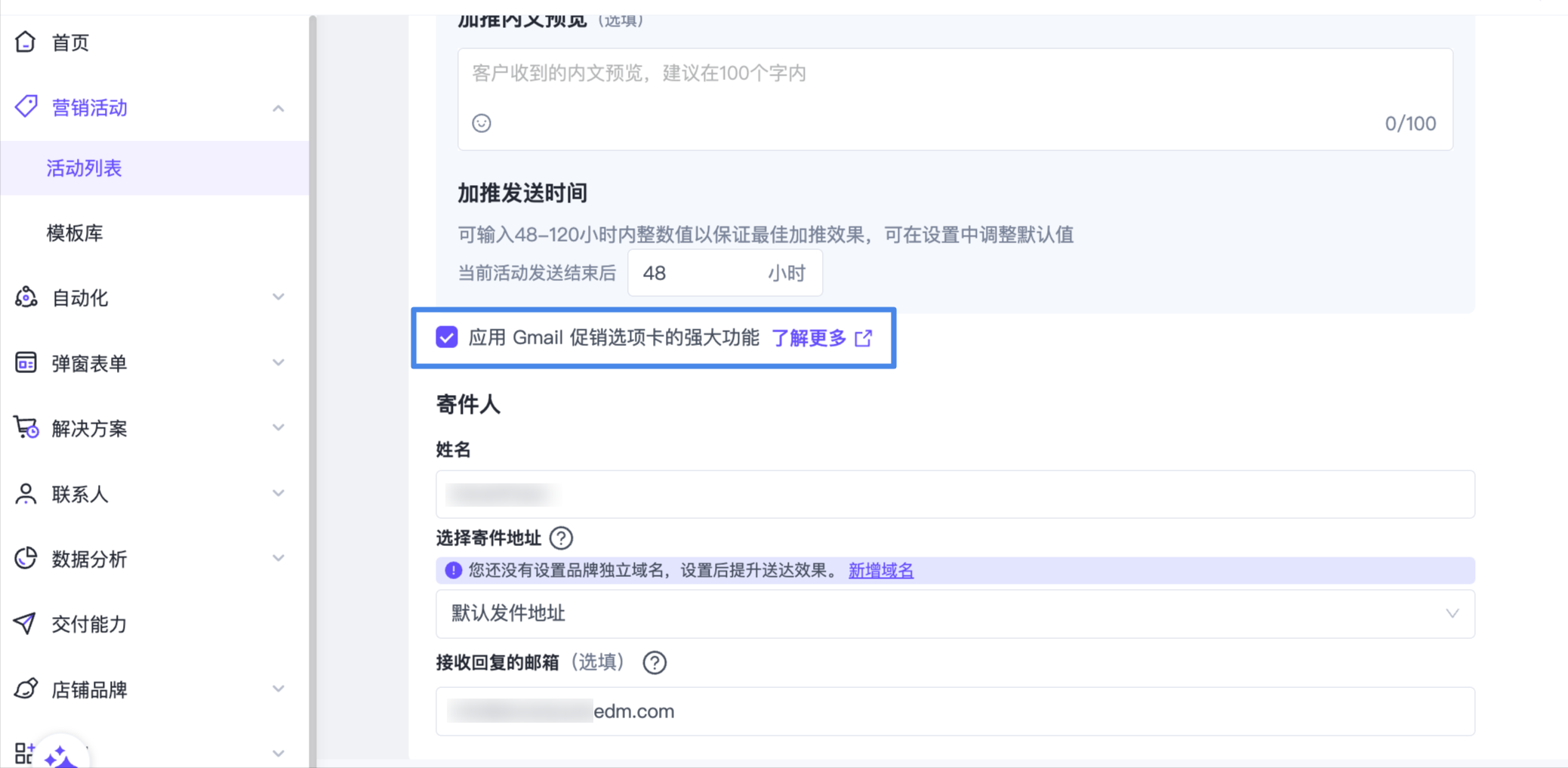Click the marketing campaign tag icon
The height and width of the screenshot is (768, 1568).
click(26, 106)
